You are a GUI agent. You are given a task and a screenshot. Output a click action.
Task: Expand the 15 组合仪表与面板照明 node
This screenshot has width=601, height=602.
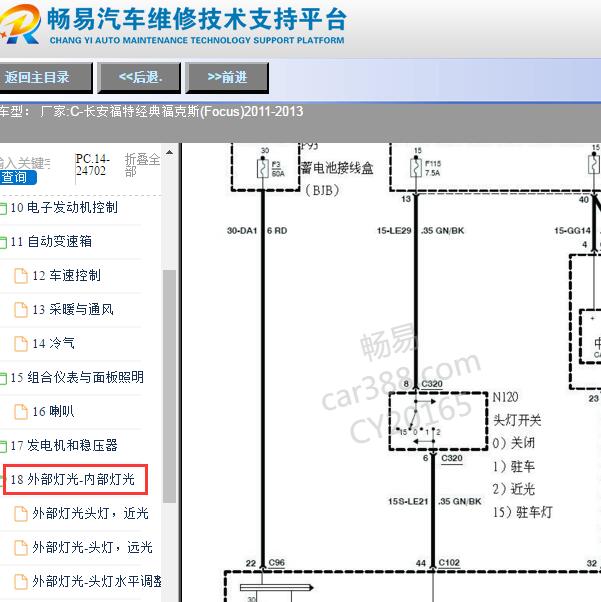[3, 379]
